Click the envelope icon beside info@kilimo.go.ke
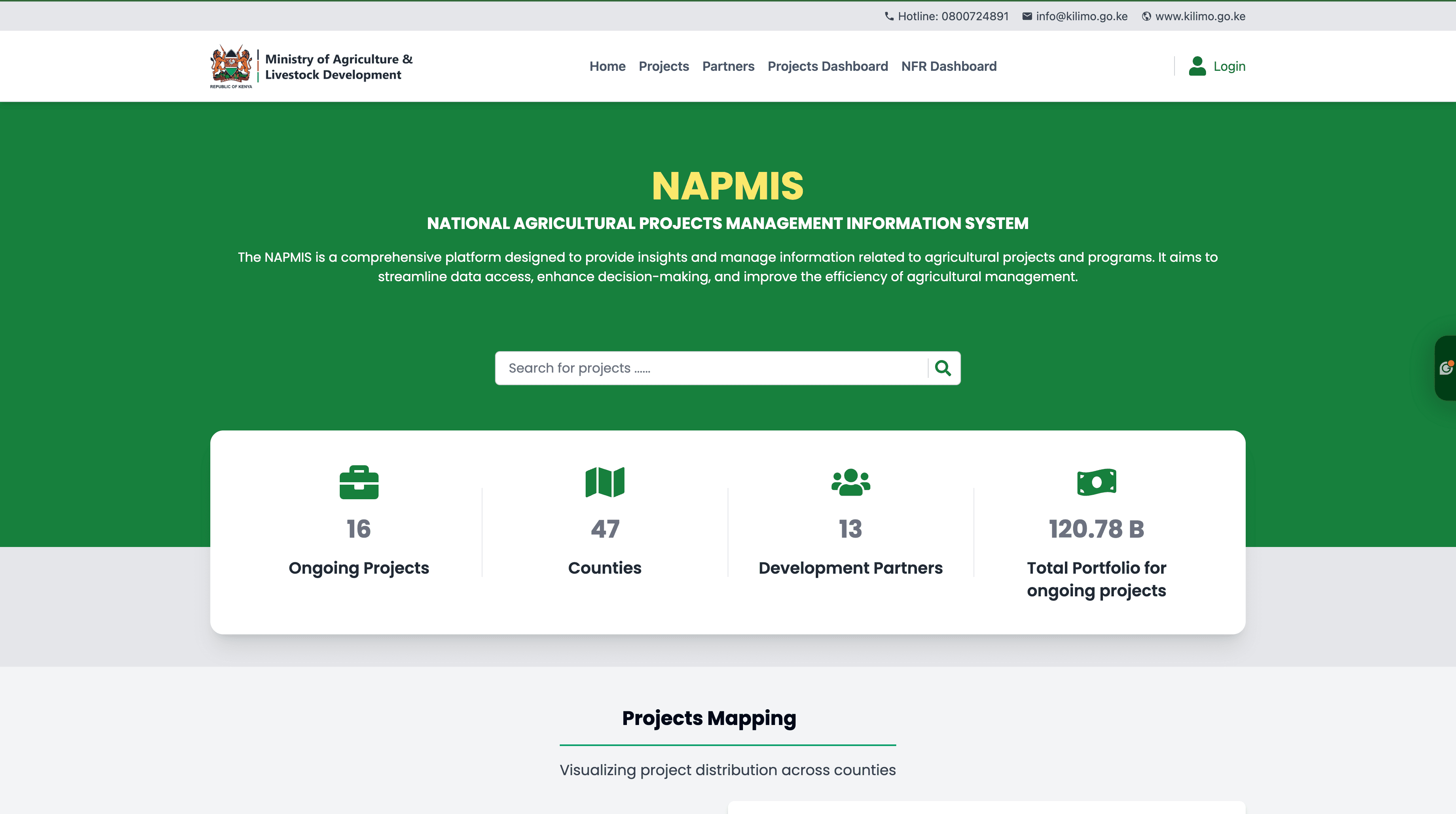Screen dimensions: 1456x814 coord(1027,16)
